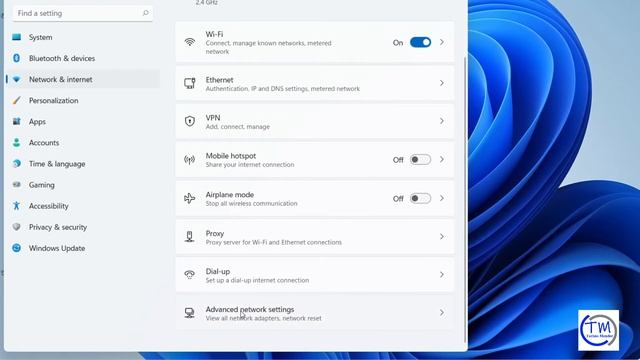640x360 pixels.
Task: Click the Accounts person icon
Action: pos(16,142)
